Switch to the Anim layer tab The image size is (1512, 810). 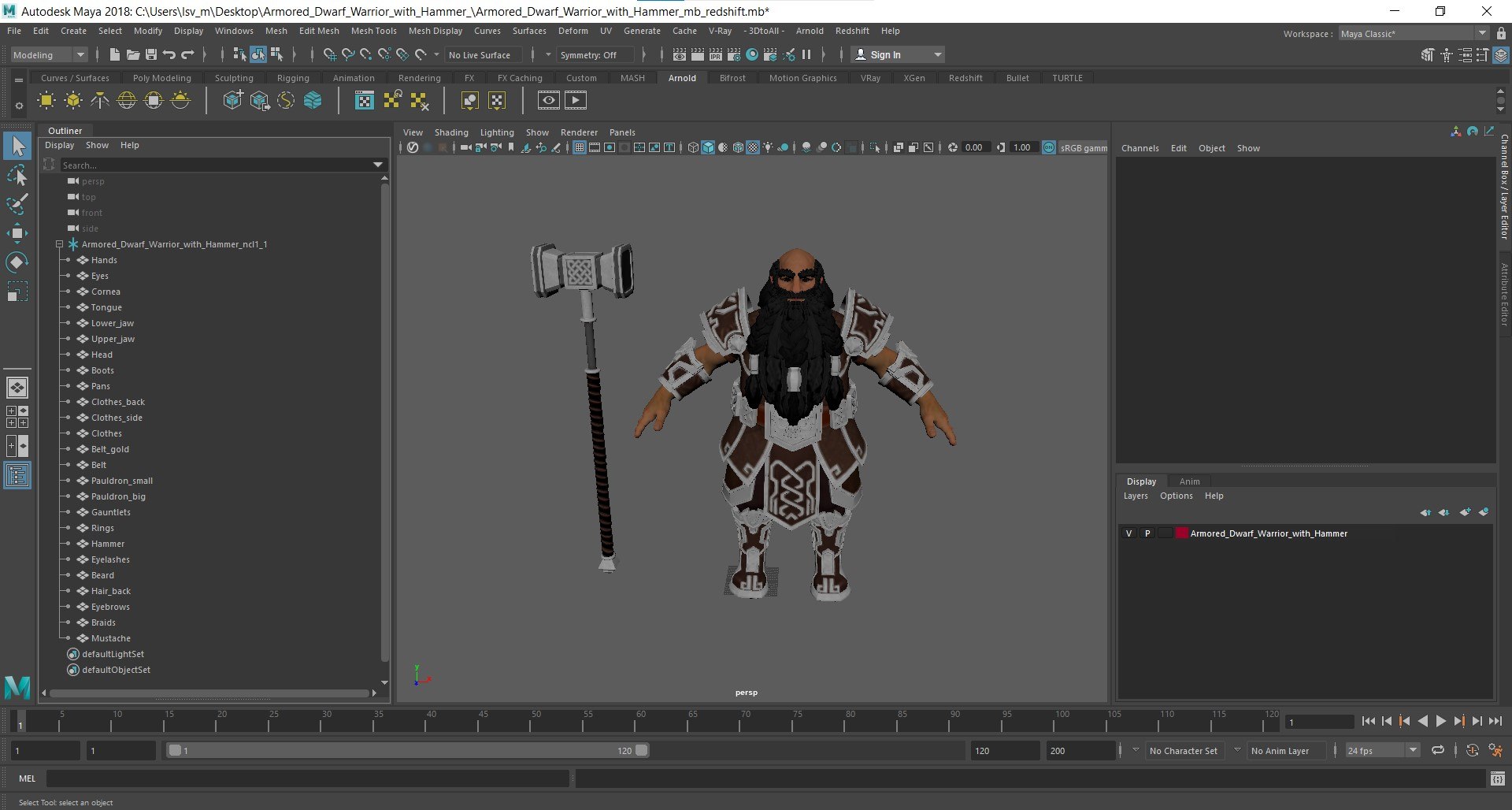pyautogui.click(x=1189, y=481)
